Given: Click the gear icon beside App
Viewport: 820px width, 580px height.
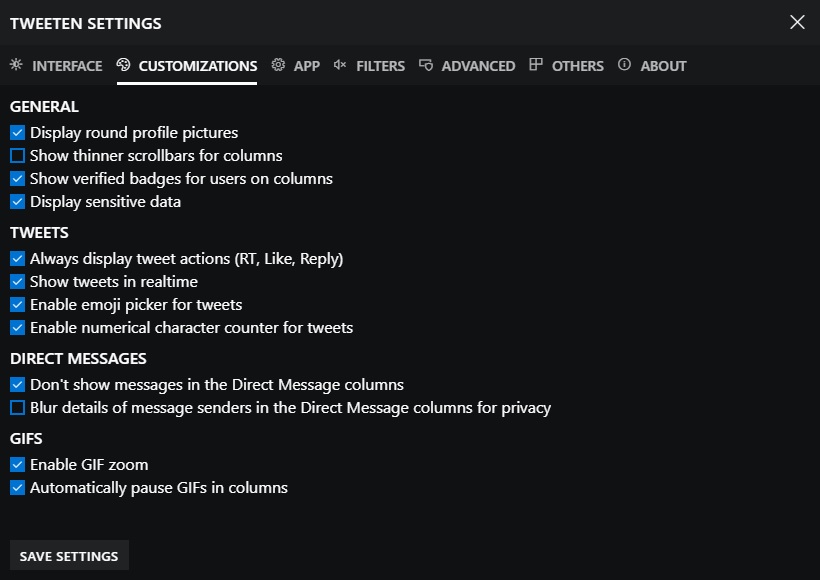Looking at the screenshot, I should tap(278, 65).
